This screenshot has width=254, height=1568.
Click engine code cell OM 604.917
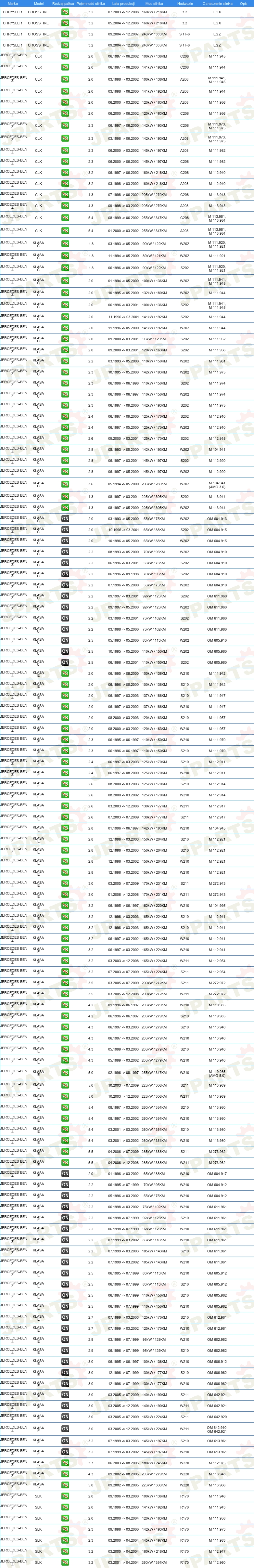(x=217, y=1174)
